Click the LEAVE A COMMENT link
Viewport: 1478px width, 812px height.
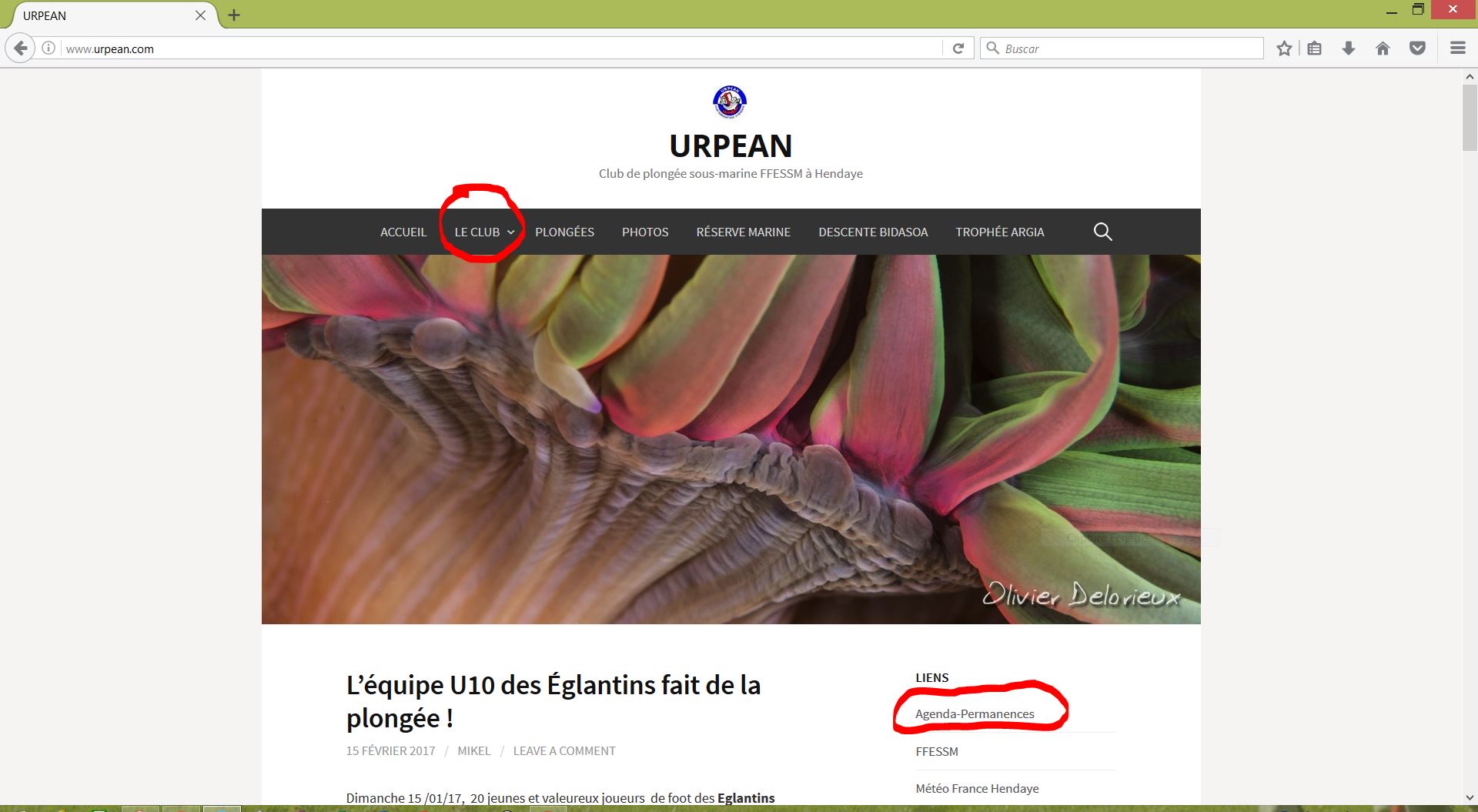[x=564, y=751]
